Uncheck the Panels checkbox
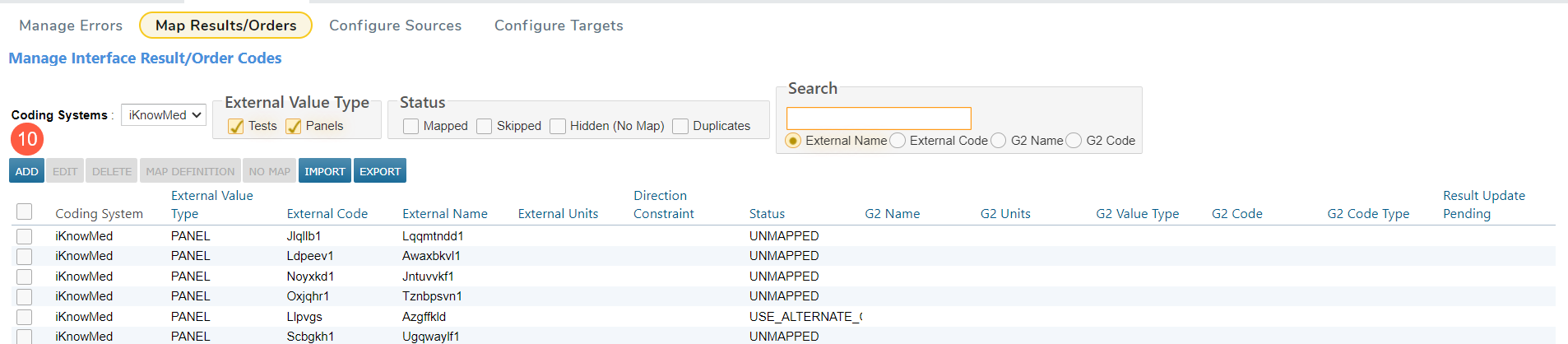Screen dimensions: 1568x344 [x=294, y=127]
